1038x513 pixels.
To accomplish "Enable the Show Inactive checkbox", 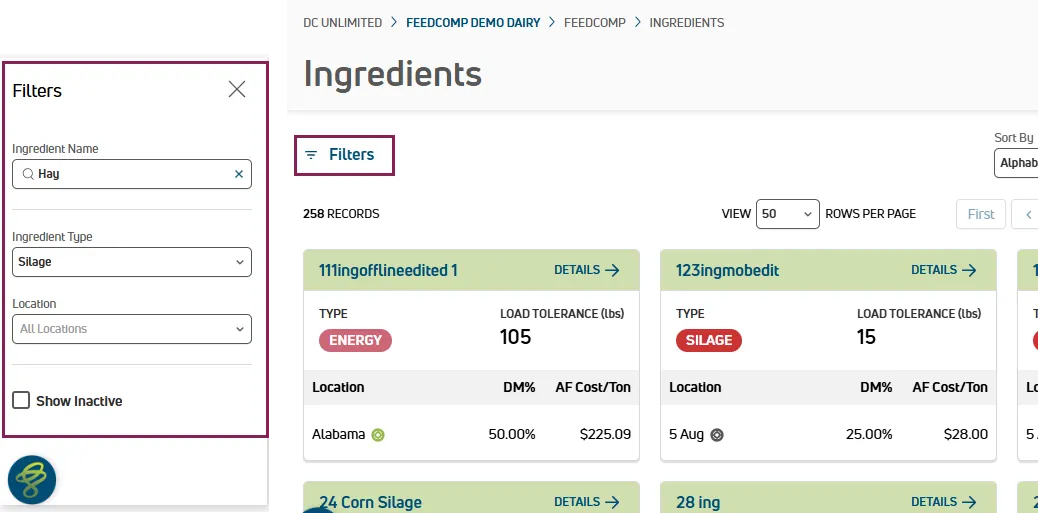I will coord(21,400).
